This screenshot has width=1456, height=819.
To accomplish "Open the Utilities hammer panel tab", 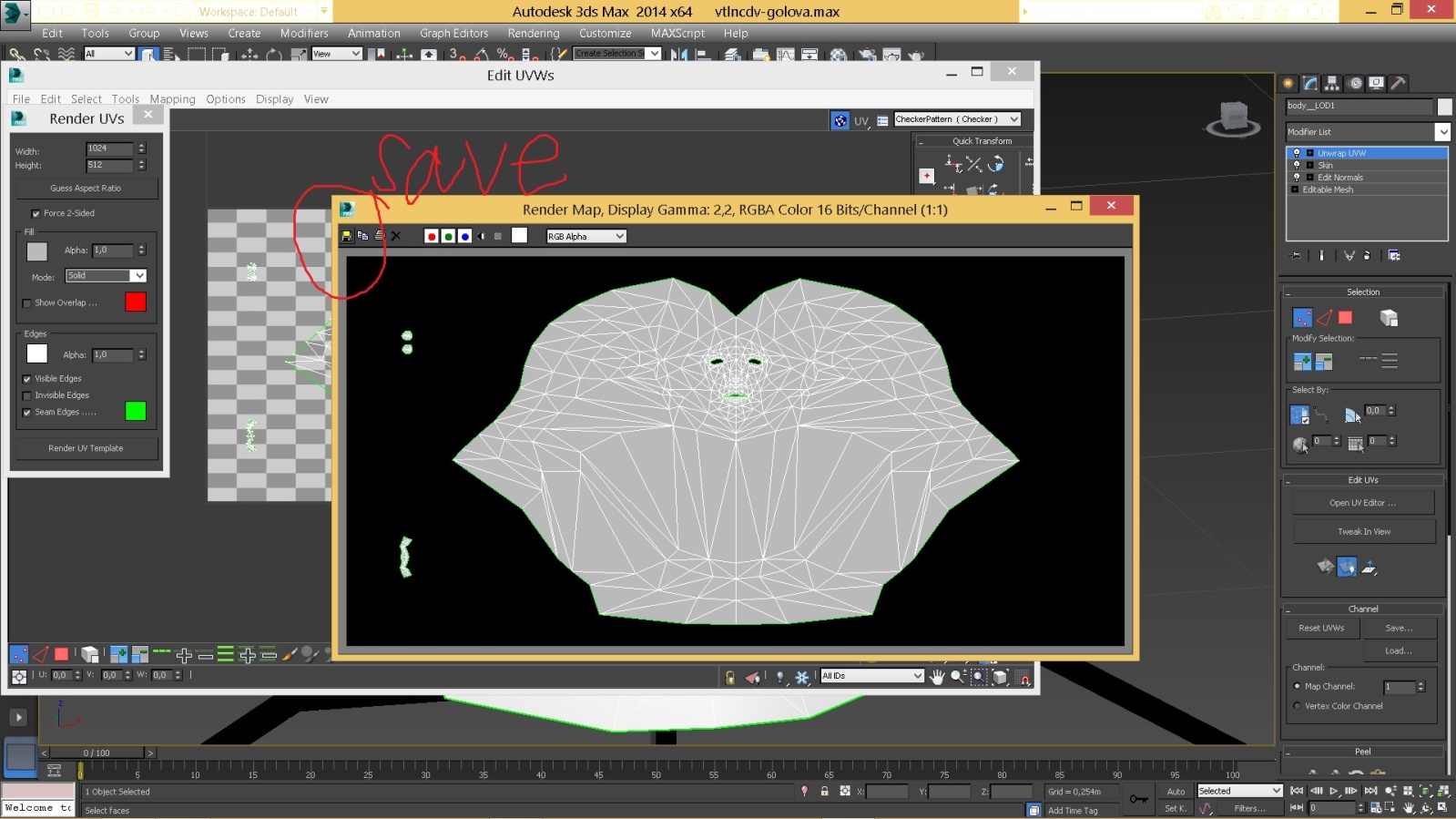I will (1399, 83).
